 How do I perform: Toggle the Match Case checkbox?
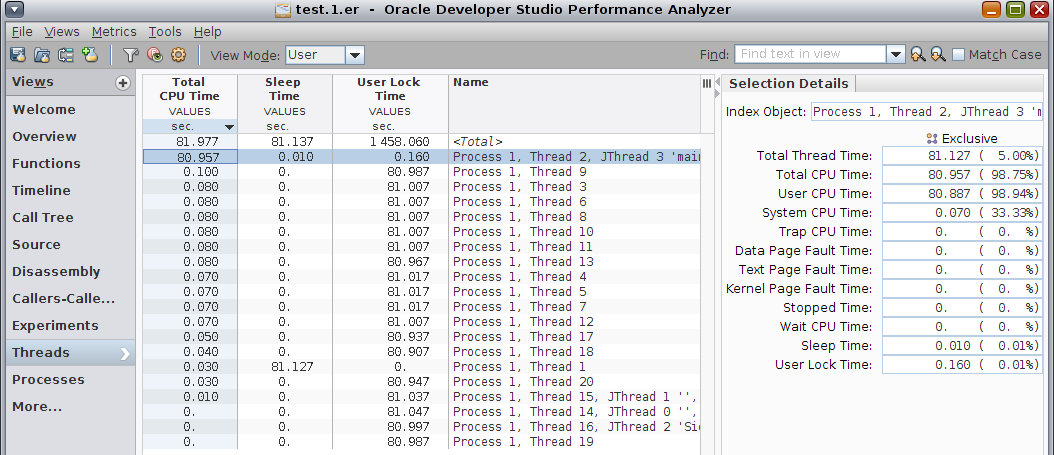point(958,55)
